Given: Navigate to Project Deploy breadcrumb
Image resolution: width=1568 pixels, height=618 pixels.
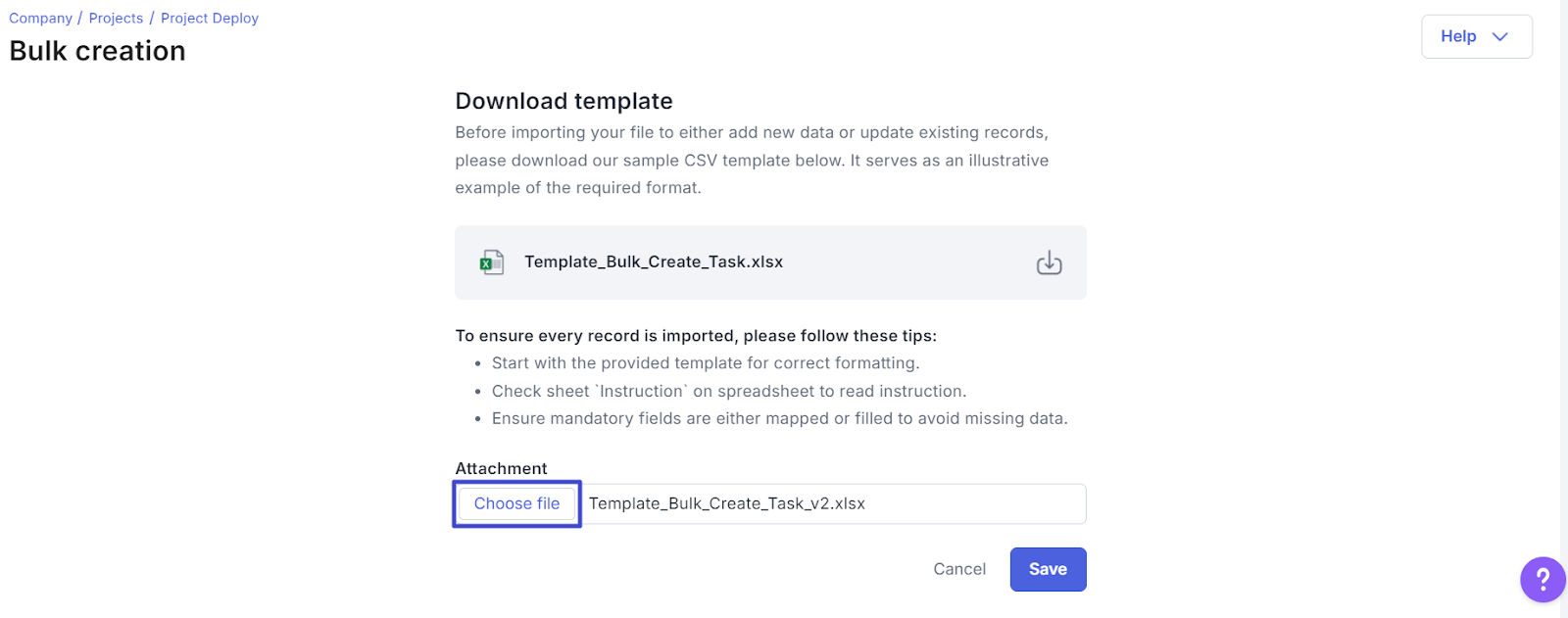Looking at the screenshot, I should point(210,19).
